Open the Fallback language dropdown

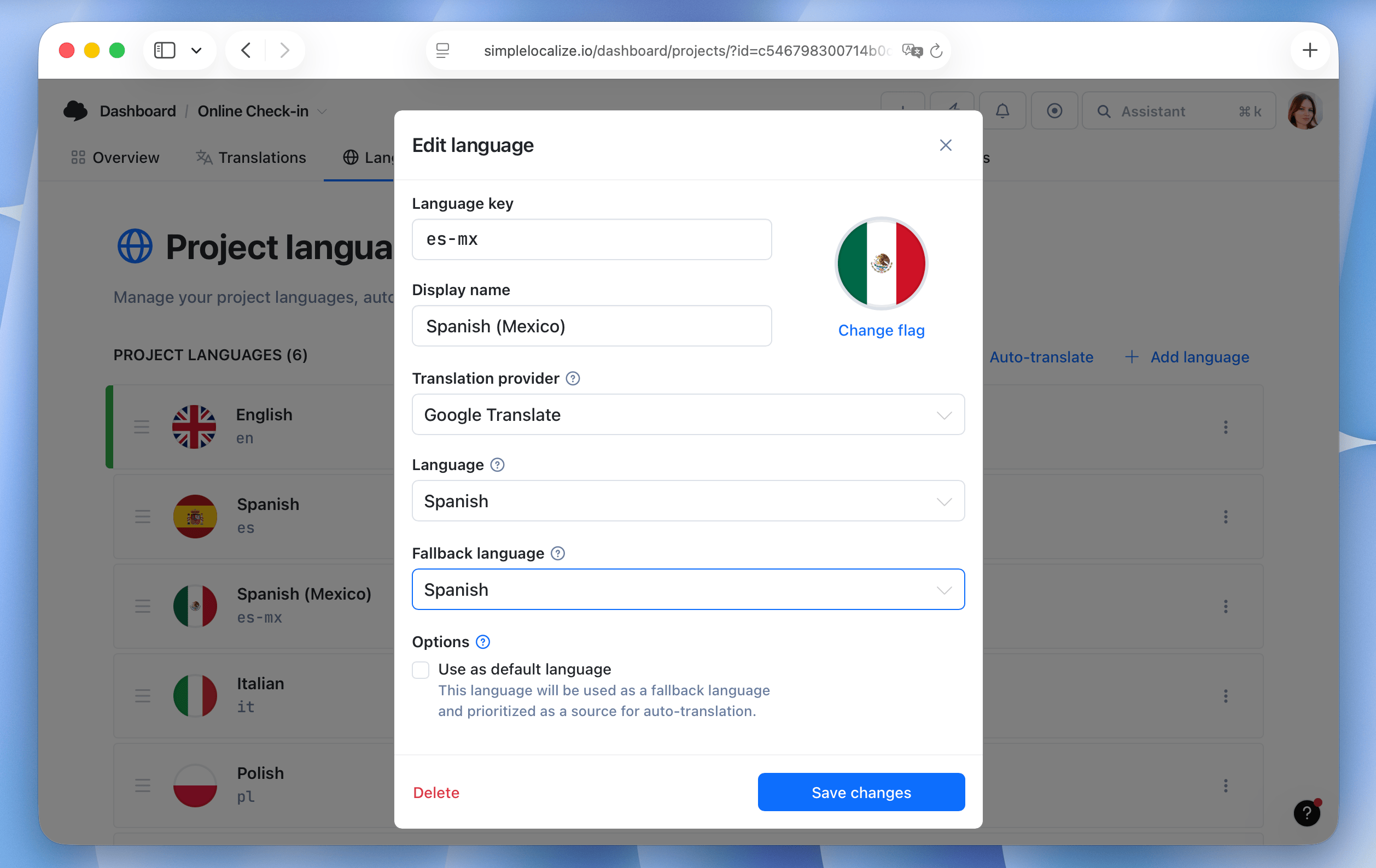688,589
